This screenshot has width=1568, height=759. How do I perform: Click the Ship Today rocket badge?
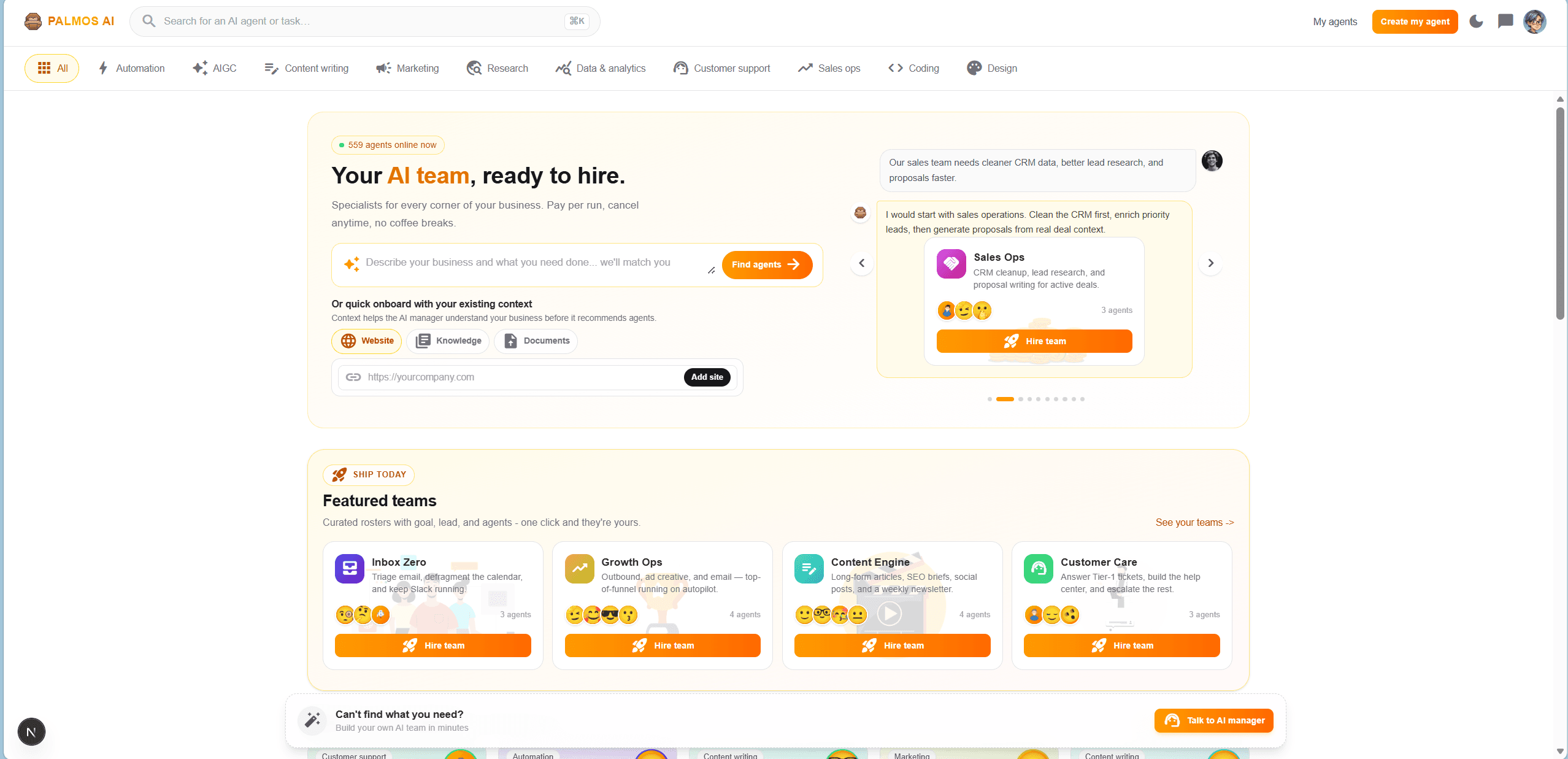tap(369, 474)
